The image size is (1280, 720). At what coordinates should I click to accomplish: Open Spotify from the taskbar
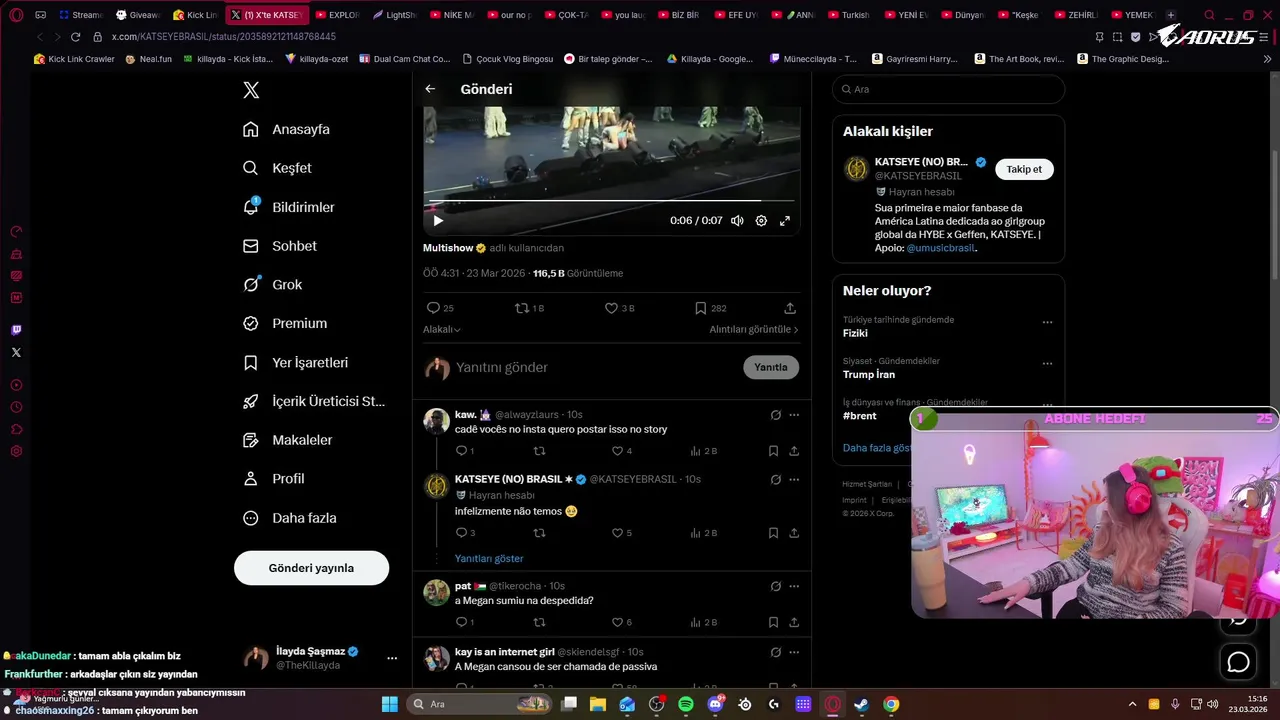(x=686, y=704)
